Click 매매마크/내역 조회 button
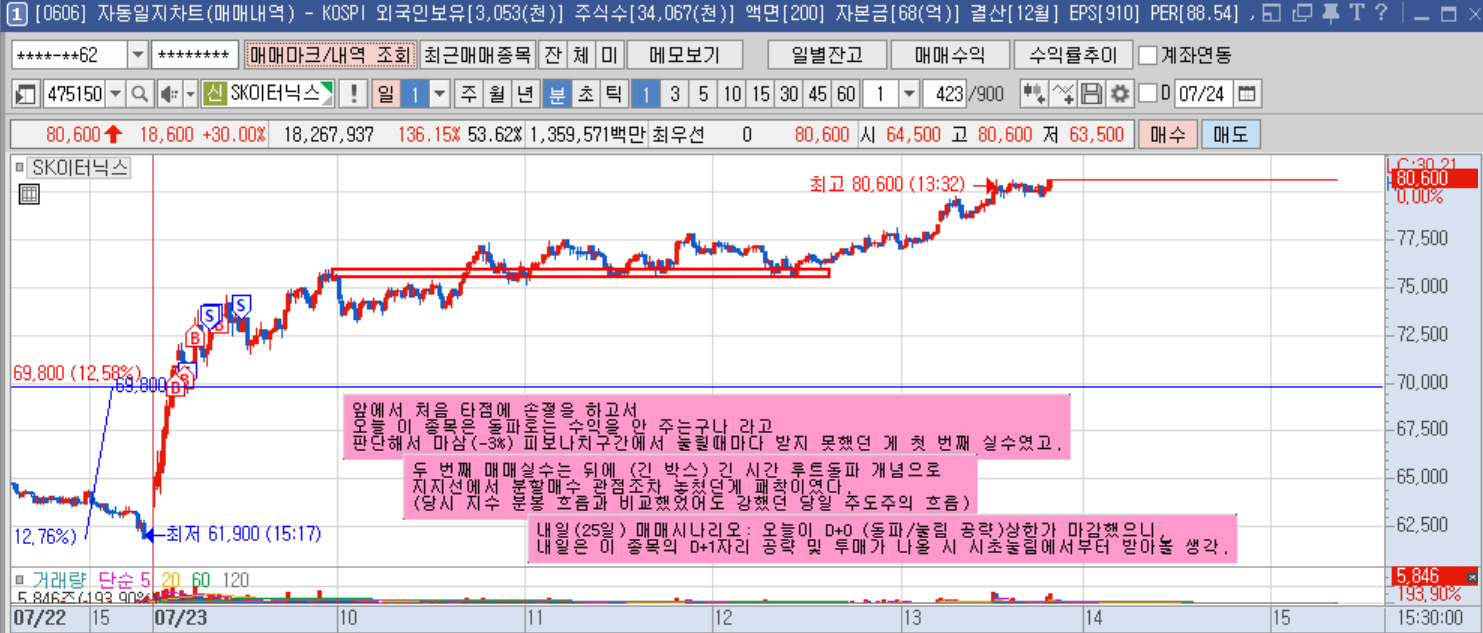Image resolution: width=1483 pixels, height=633 pixels. click(329, 55)
